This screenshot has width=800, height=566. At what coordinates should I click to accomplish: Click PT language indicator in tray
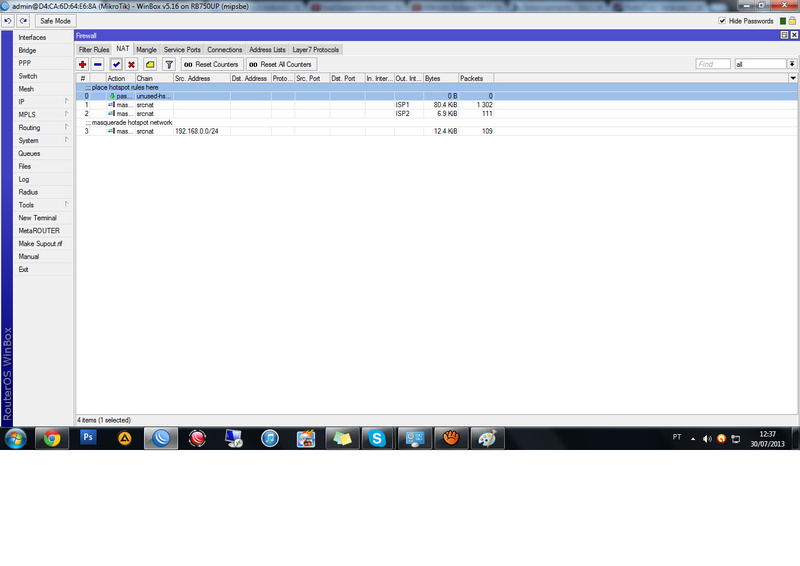(677, 437)
